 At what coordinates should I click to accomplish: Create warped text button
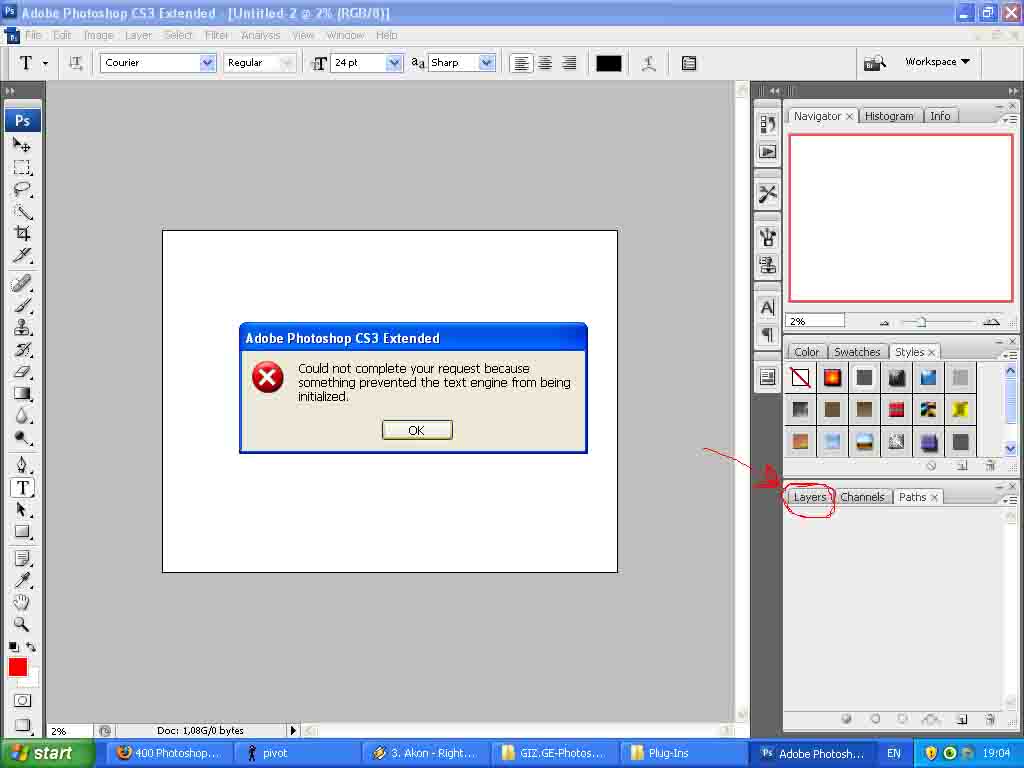tap(648, 63)
